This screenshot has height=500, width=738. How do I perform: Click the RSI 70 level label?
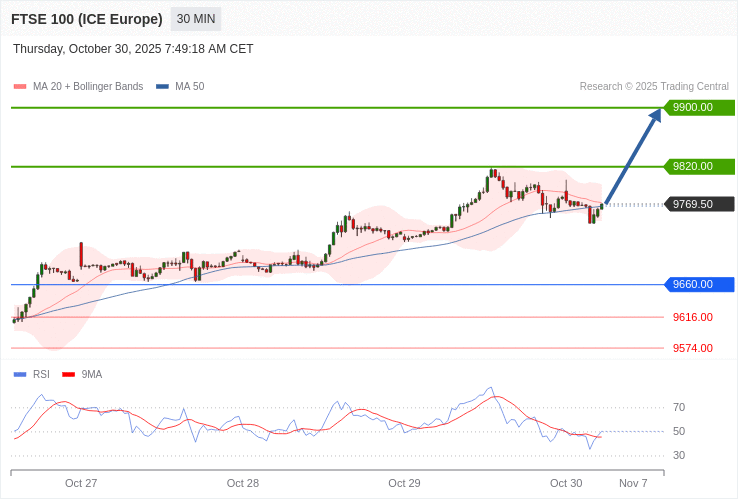coord(679,407)
